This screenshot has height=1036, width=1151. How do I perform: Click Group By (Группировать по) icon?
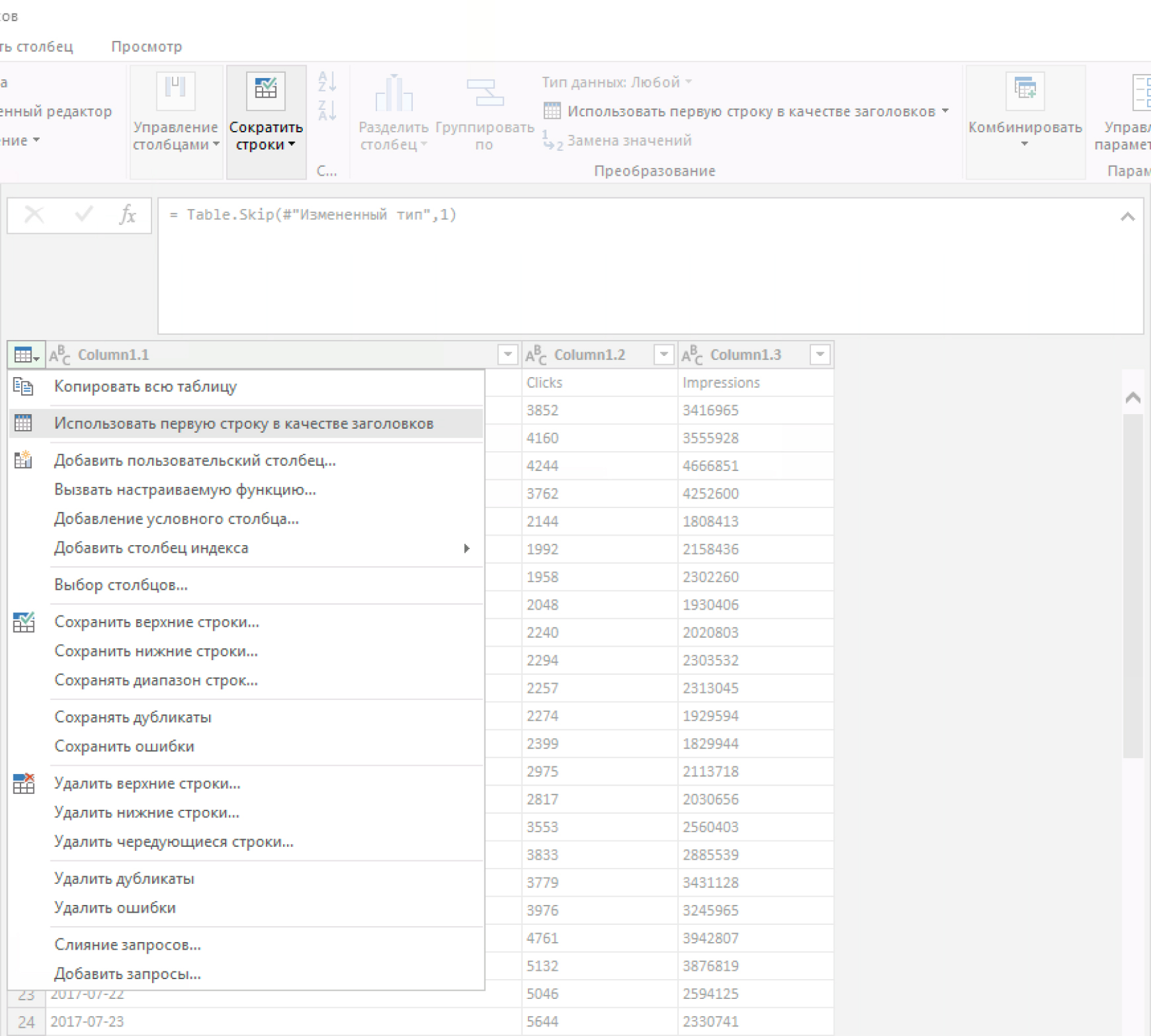[485, 93]
